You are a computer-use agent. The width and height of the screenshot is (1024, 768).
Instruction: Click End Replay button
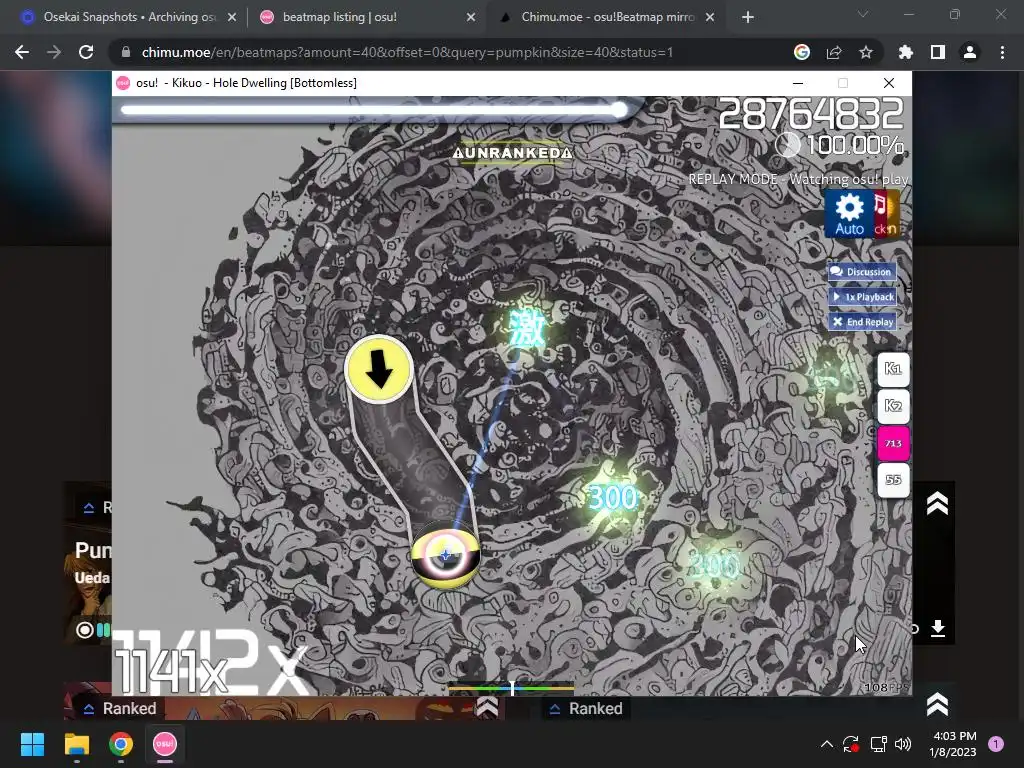pos(862,321)
